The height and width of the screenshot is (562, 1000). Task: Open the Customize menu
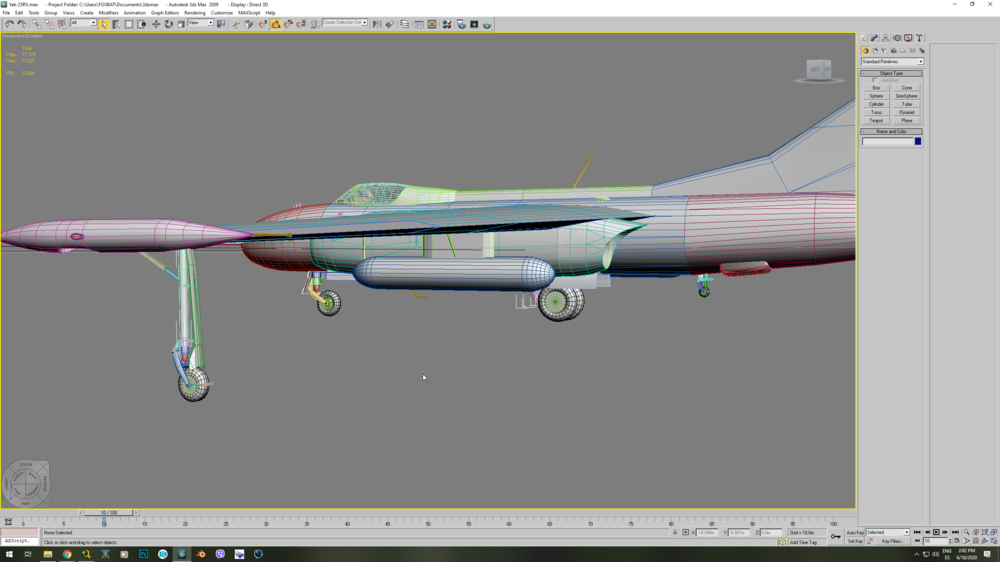click(221, 13)
